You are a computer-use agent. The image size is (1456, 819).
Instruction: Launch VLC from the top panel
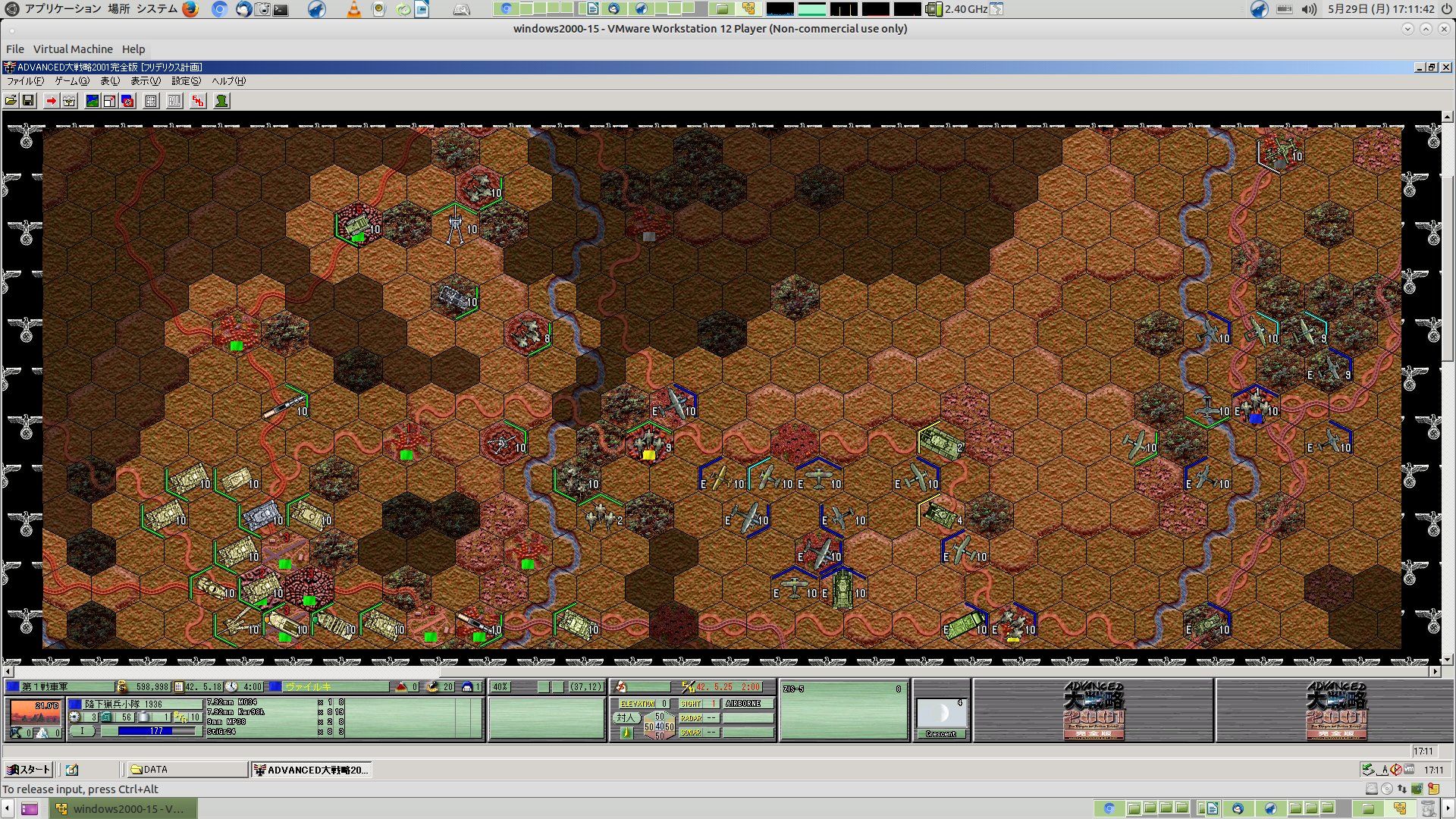click(353, 9)
